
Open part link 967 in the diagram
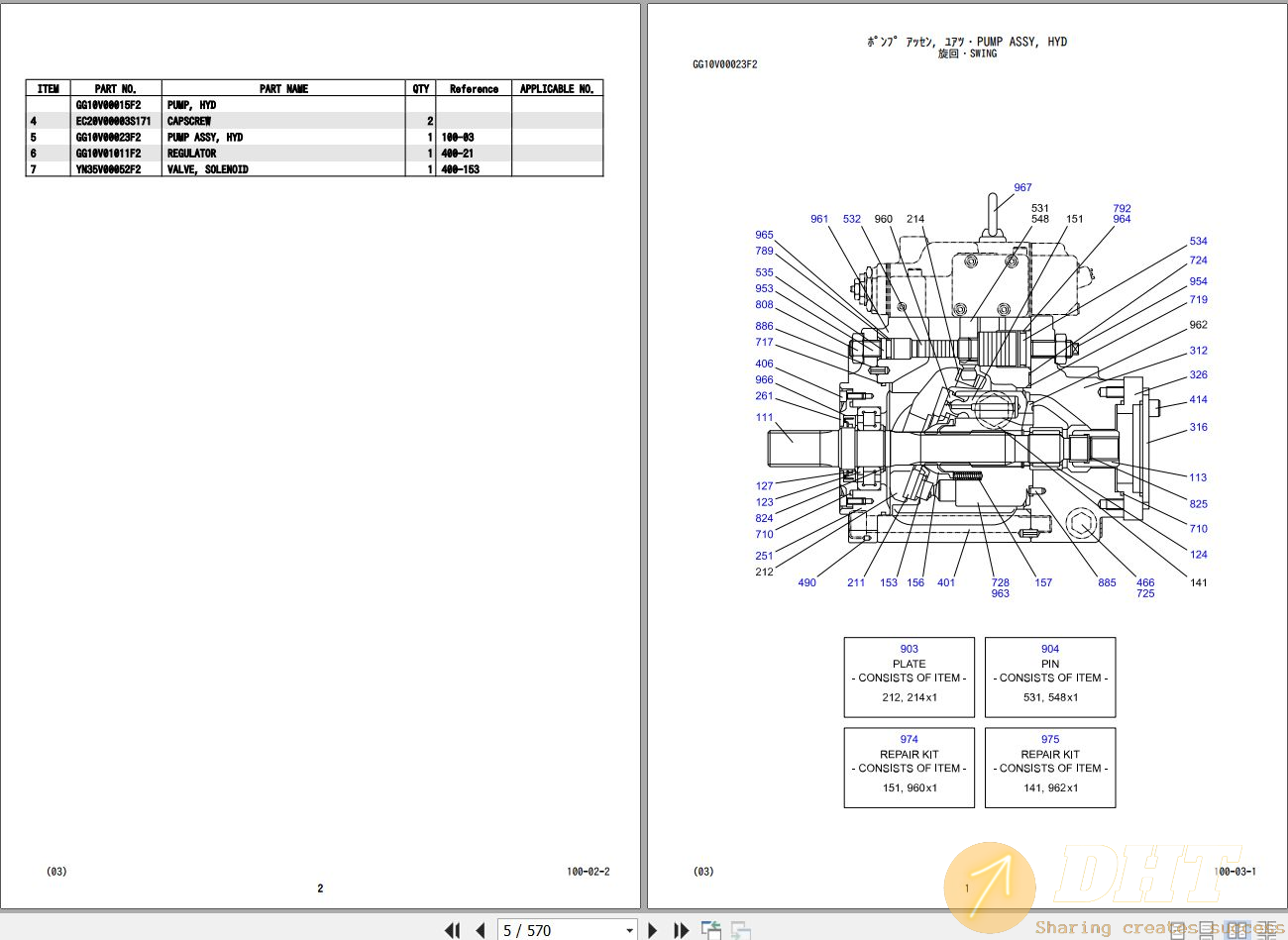pos(1022,187)
